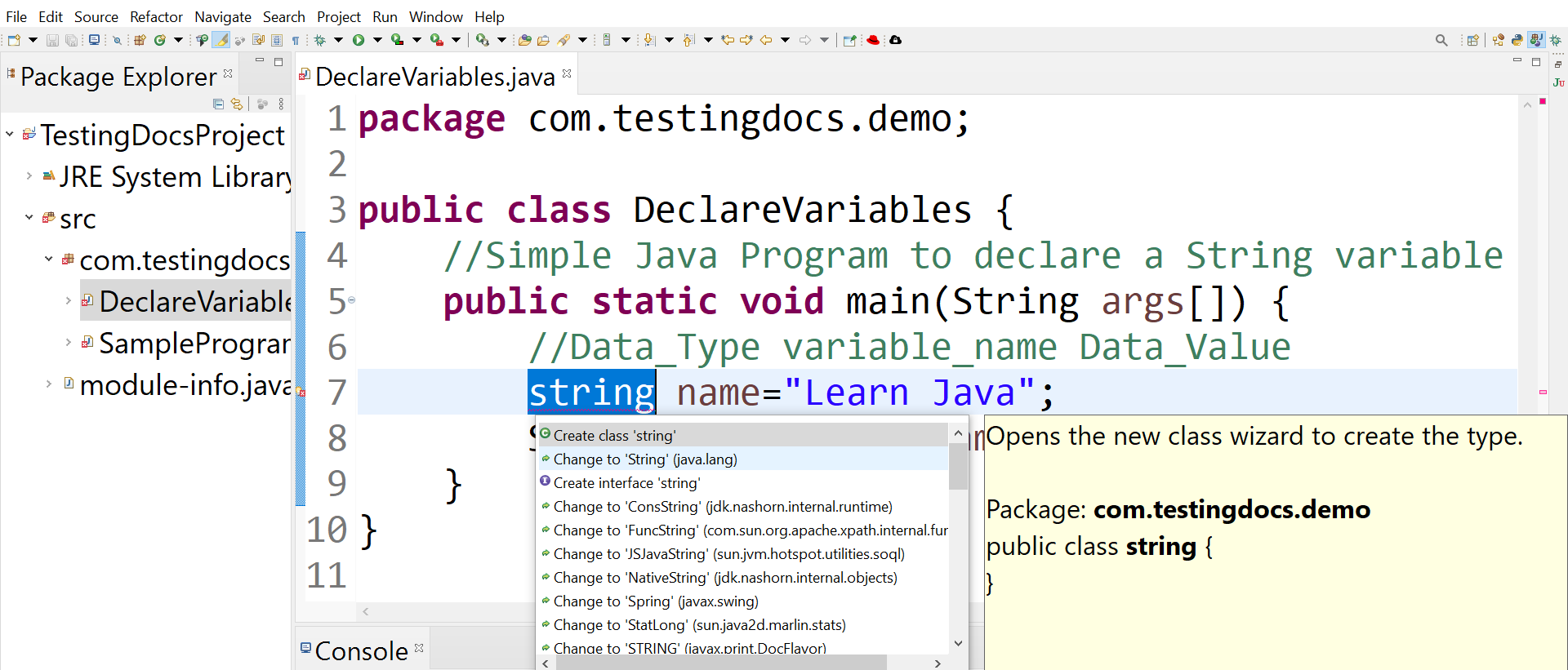Switch to the Java EE perspective icon
The image size is (1568, 670).
(1499, 40)
